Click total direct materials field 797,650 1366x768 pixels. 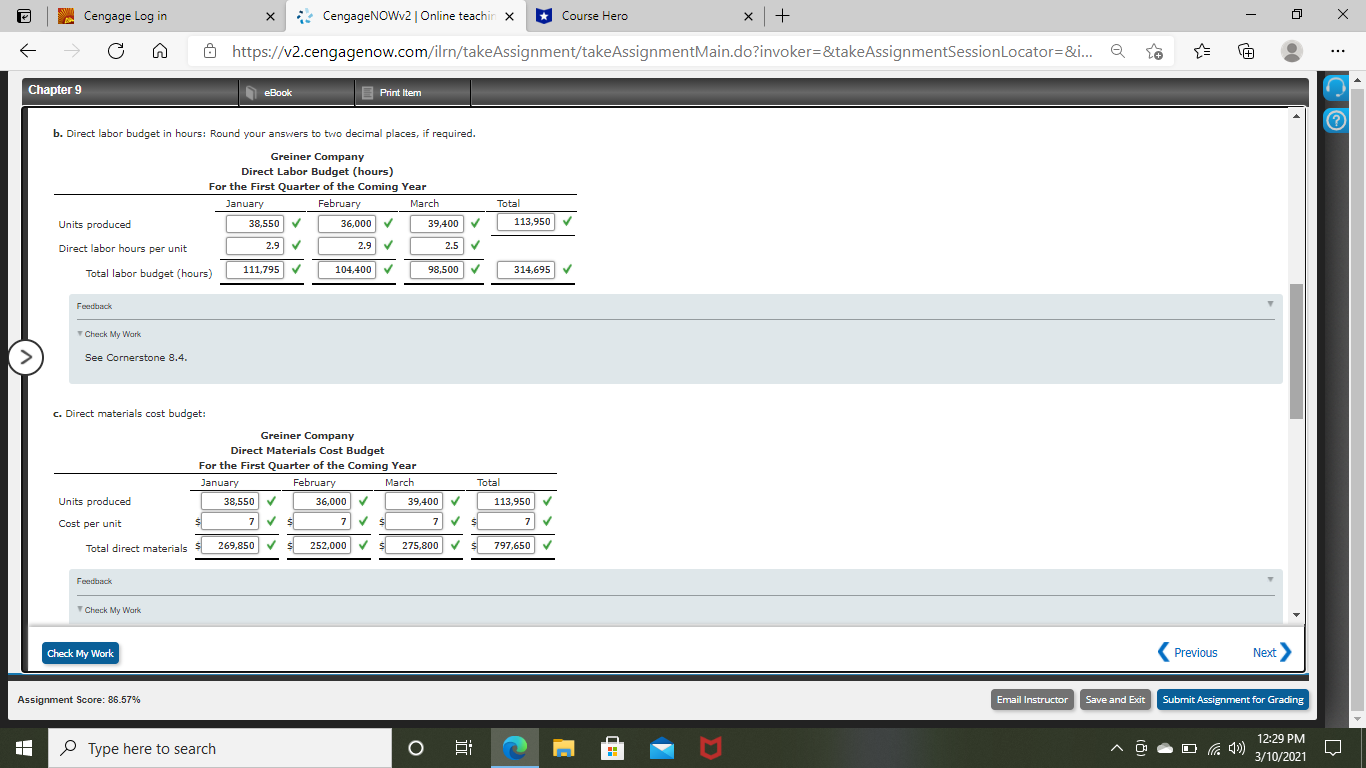pyautogui.click(x=506, y=546)
